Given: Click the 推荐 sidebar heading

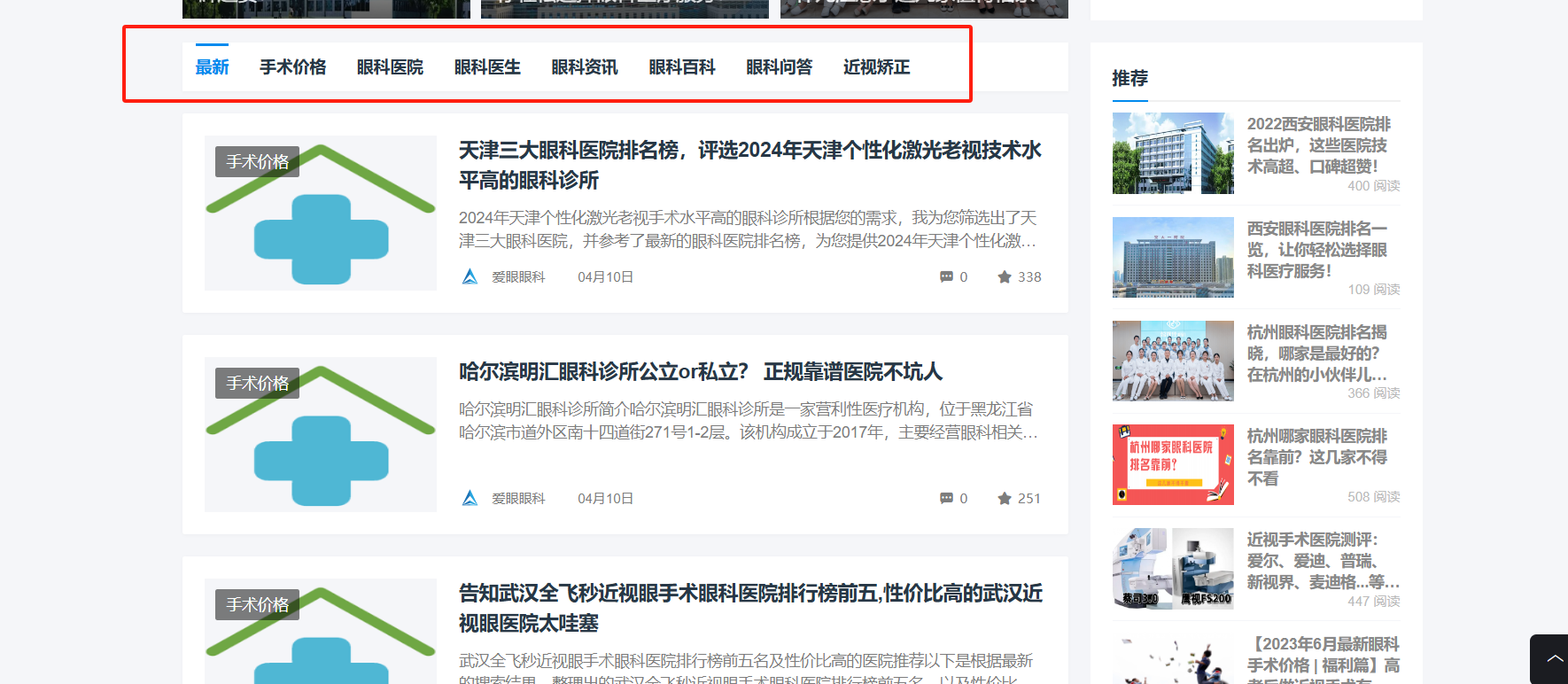Looking at the screenshot, I should click(1130, 78).
